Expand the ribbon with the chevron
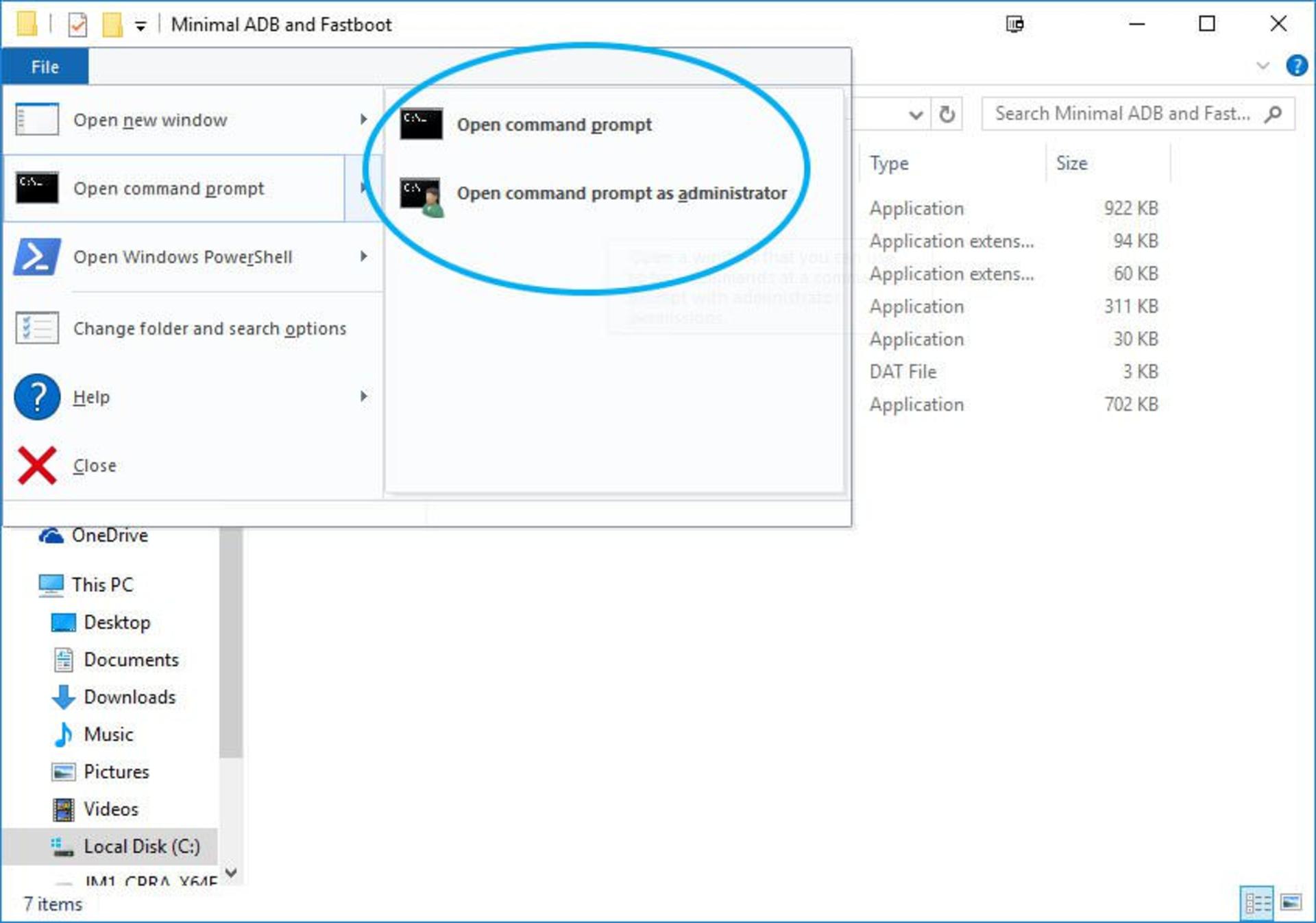1316x923 pixels. (x=1263, y=67)
